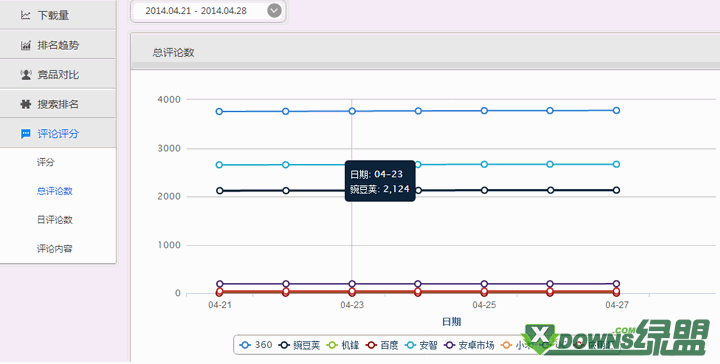Image resolution: width=720 pixels, height=364 pixels.
Task: Open the date range dropdown arrow
Action: click(x=274, y=11)
